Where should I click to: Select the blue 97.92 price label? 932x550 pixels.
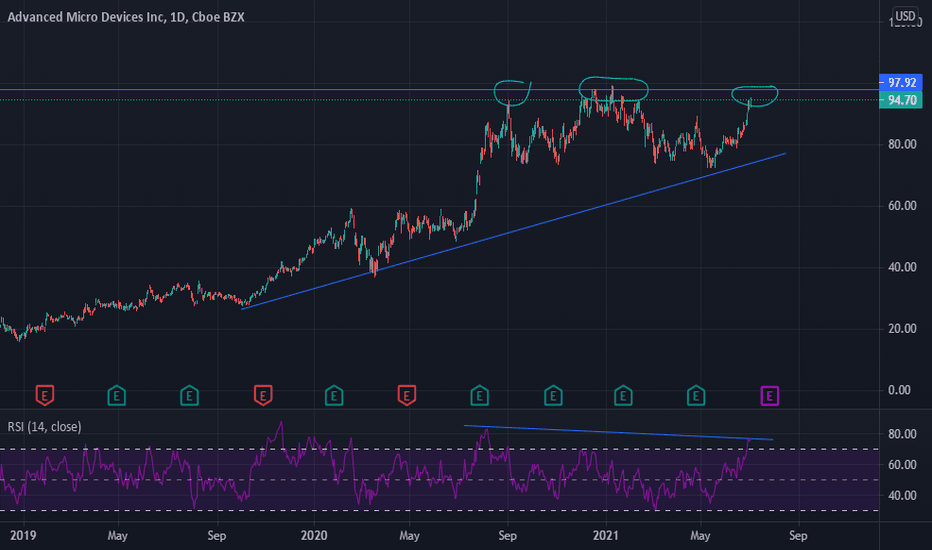click(x=900, y=82)
